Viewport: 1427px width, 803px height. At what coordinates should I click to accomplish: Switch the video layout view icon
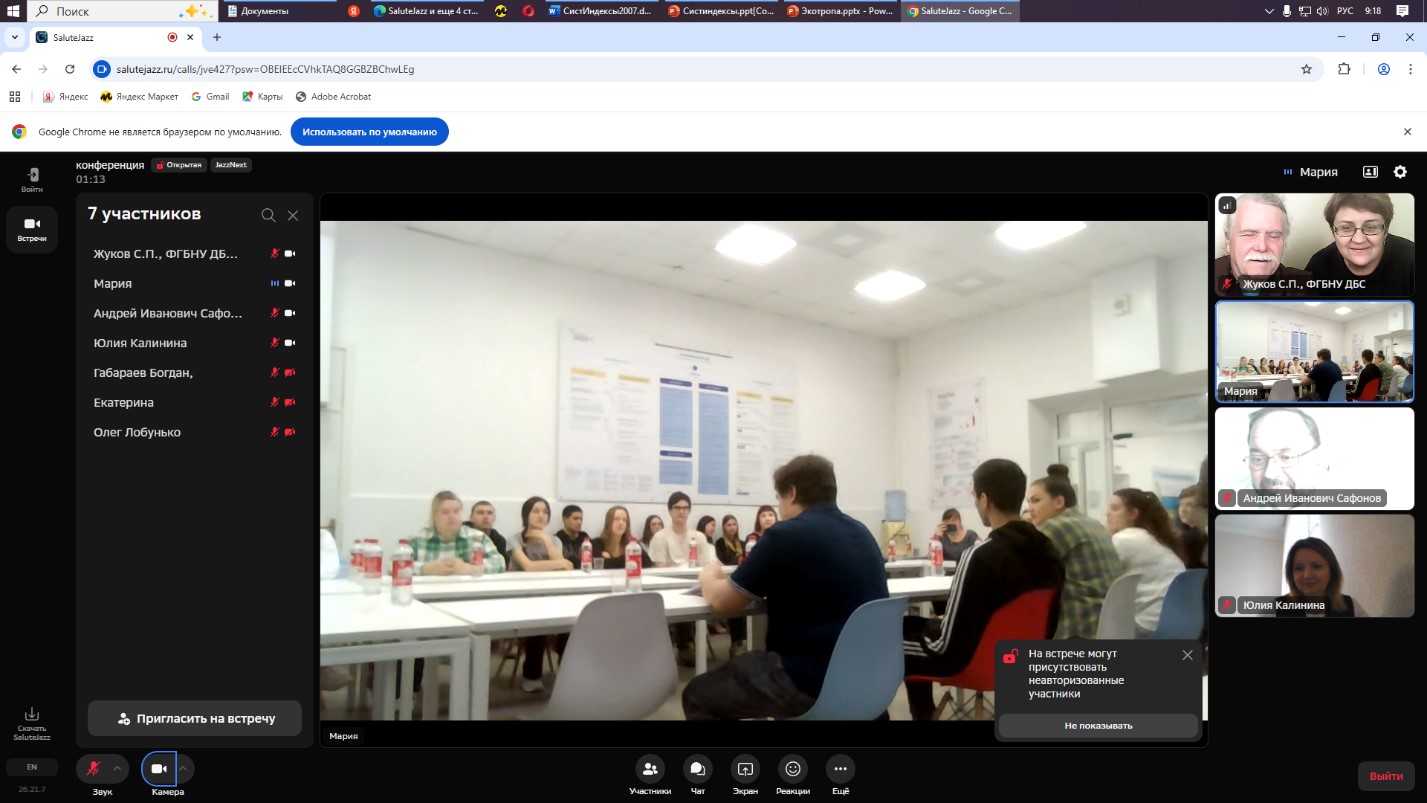click(1370, 172)
